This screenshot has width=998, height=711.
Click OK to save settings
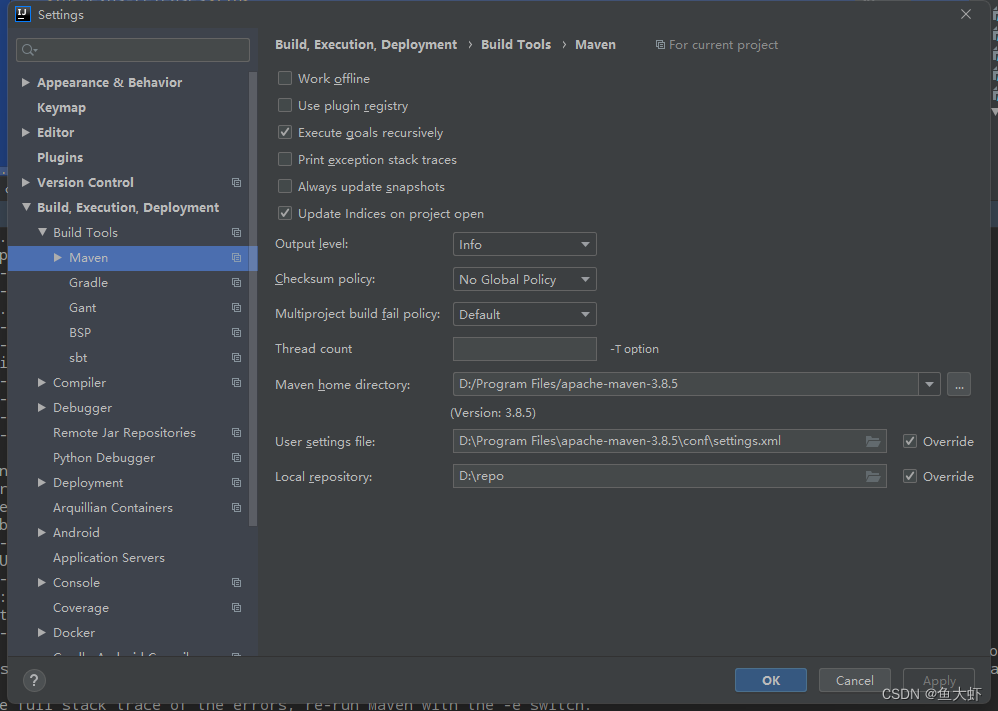tap(771, 680)
